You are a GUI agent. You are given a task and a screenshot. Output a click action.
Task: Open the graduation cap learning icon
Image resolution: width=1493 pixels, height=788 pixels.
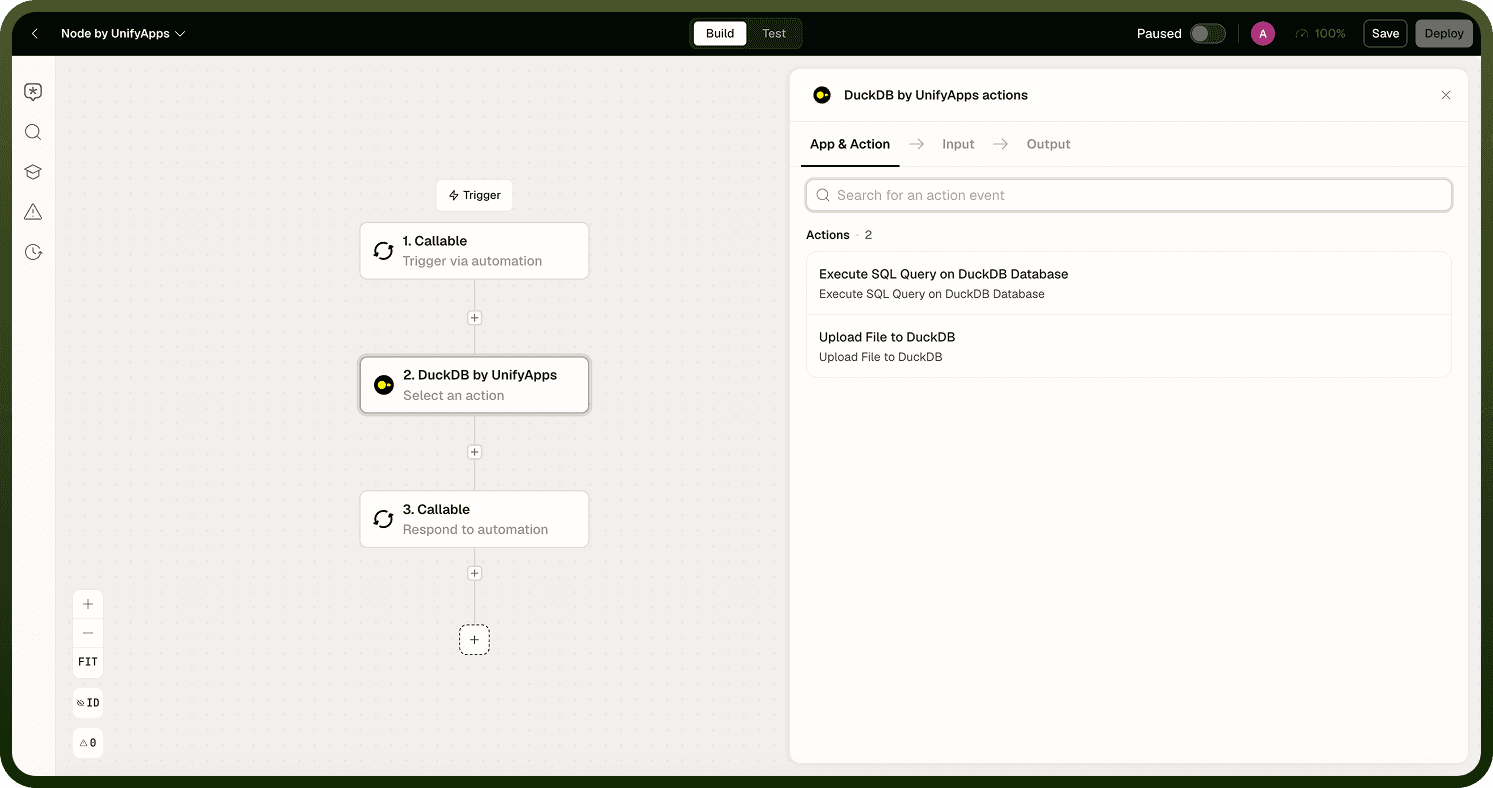pyautogui.click(x=33, y=172)
